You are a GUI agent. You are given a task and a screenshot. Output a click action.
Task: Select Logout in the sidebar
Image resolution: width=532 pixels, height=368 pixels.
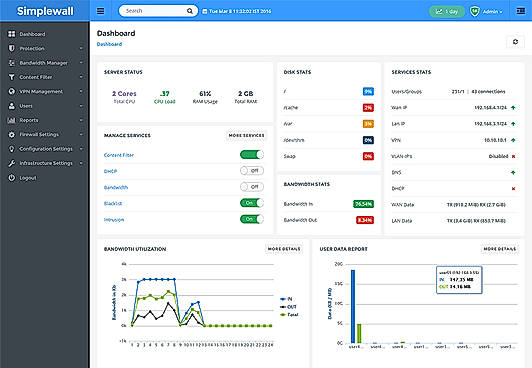(45, 178)
